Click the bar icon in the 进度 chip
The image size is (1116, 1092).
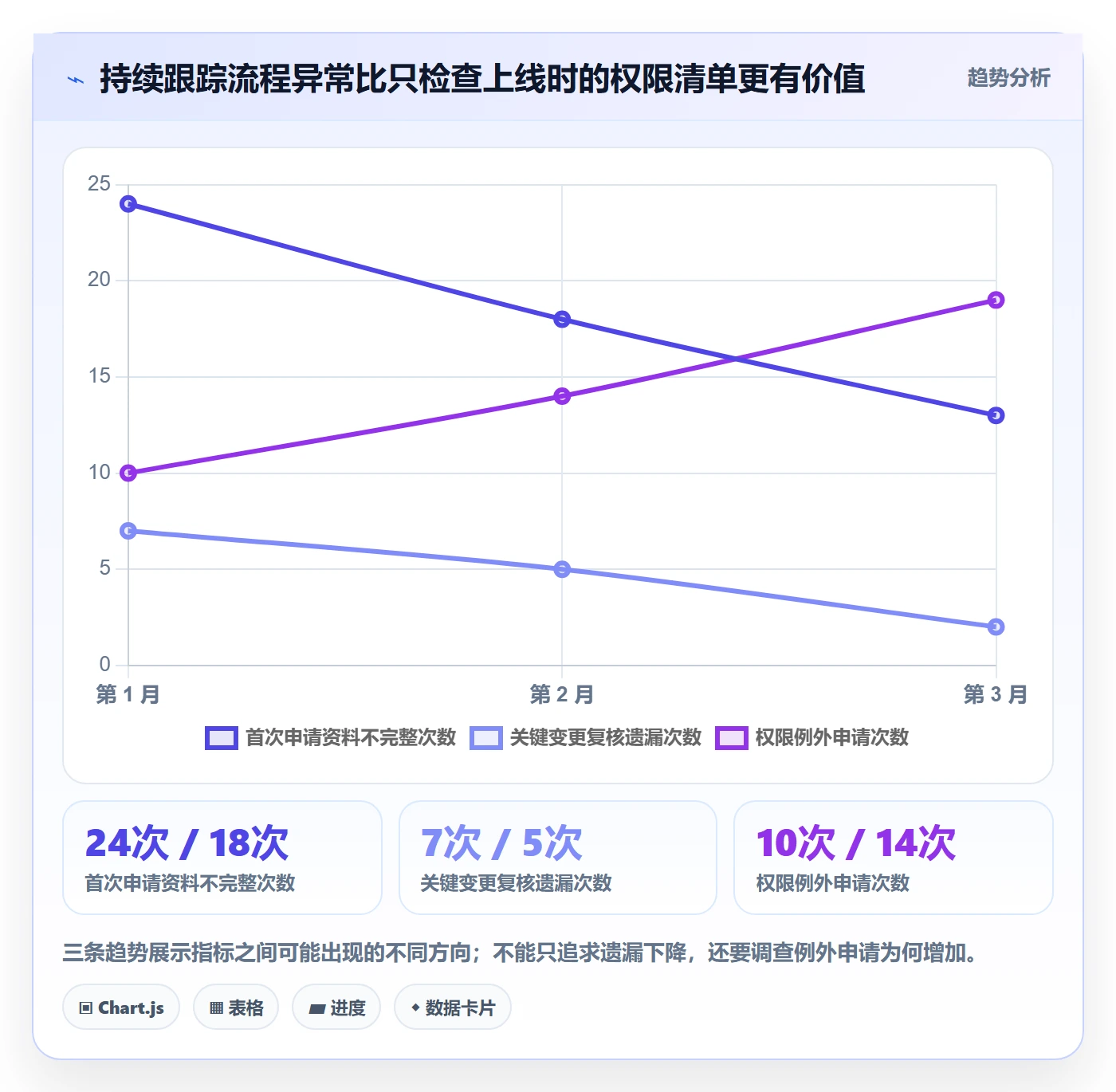316,1009
